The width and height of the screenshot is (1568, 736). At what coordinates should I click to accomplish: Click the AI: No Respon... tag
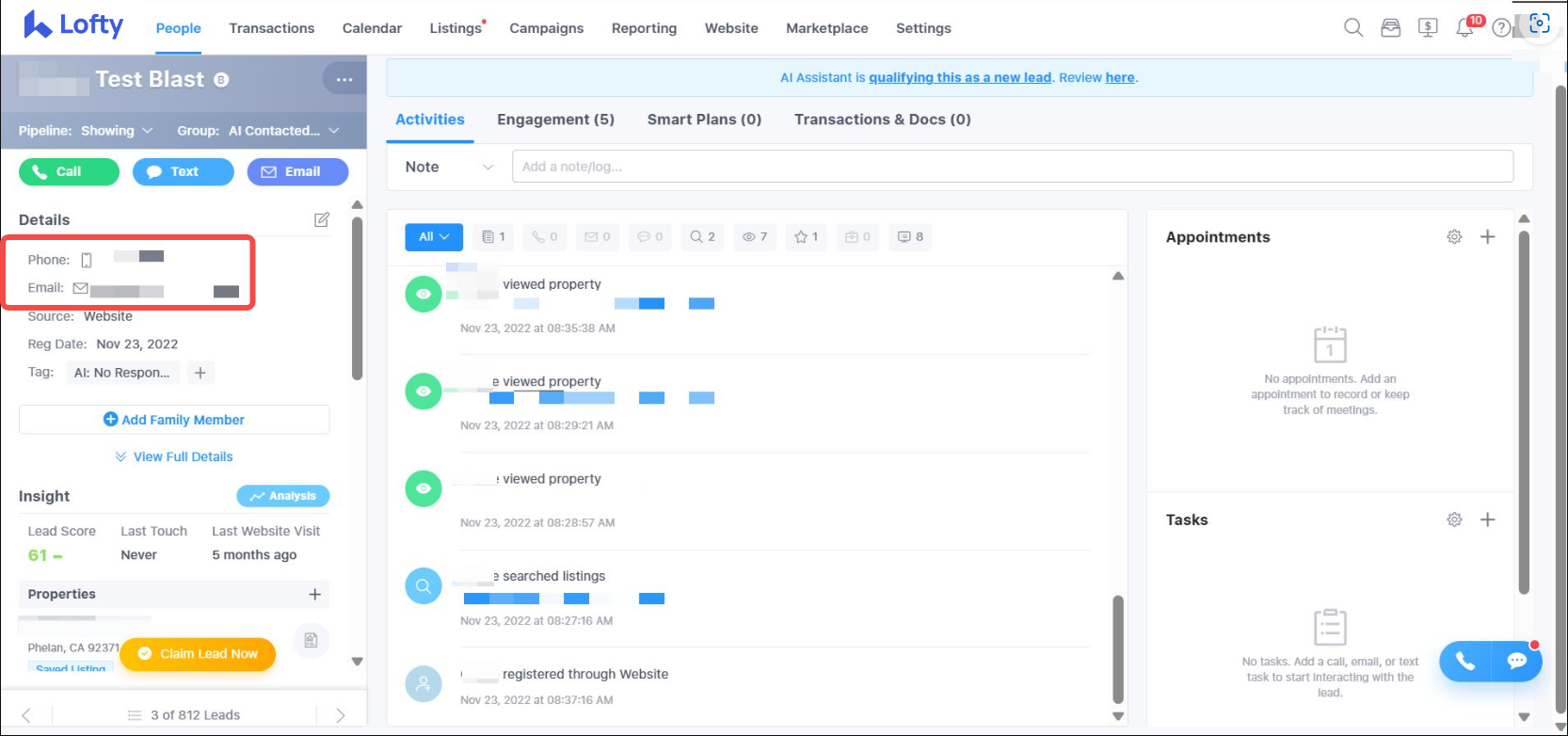tap(122, 373)
